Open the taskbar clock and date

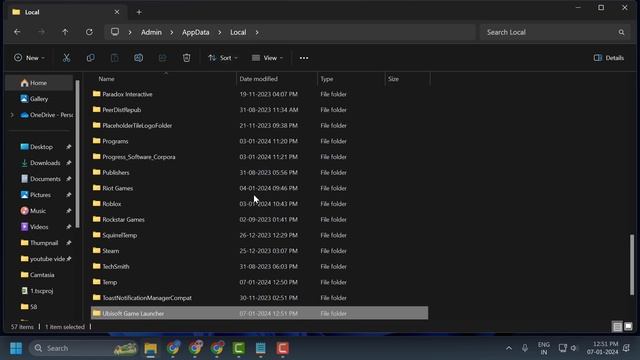(x=602, y=348)
